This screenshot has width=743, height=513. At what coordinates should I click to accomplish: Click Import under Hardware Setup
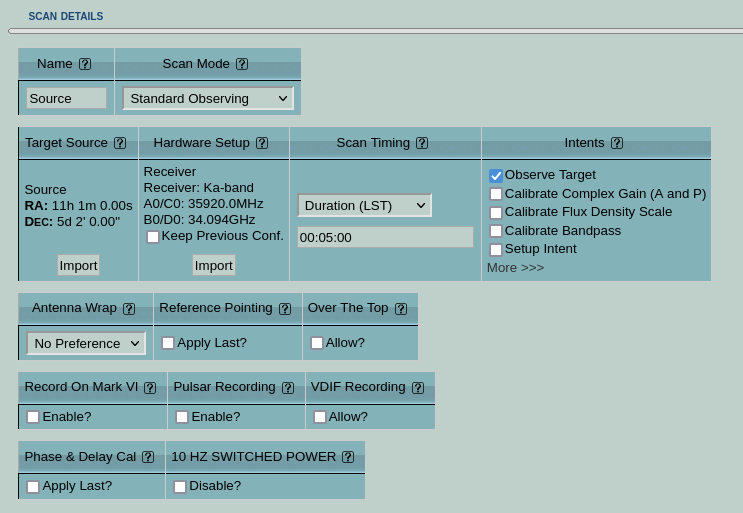213,265
